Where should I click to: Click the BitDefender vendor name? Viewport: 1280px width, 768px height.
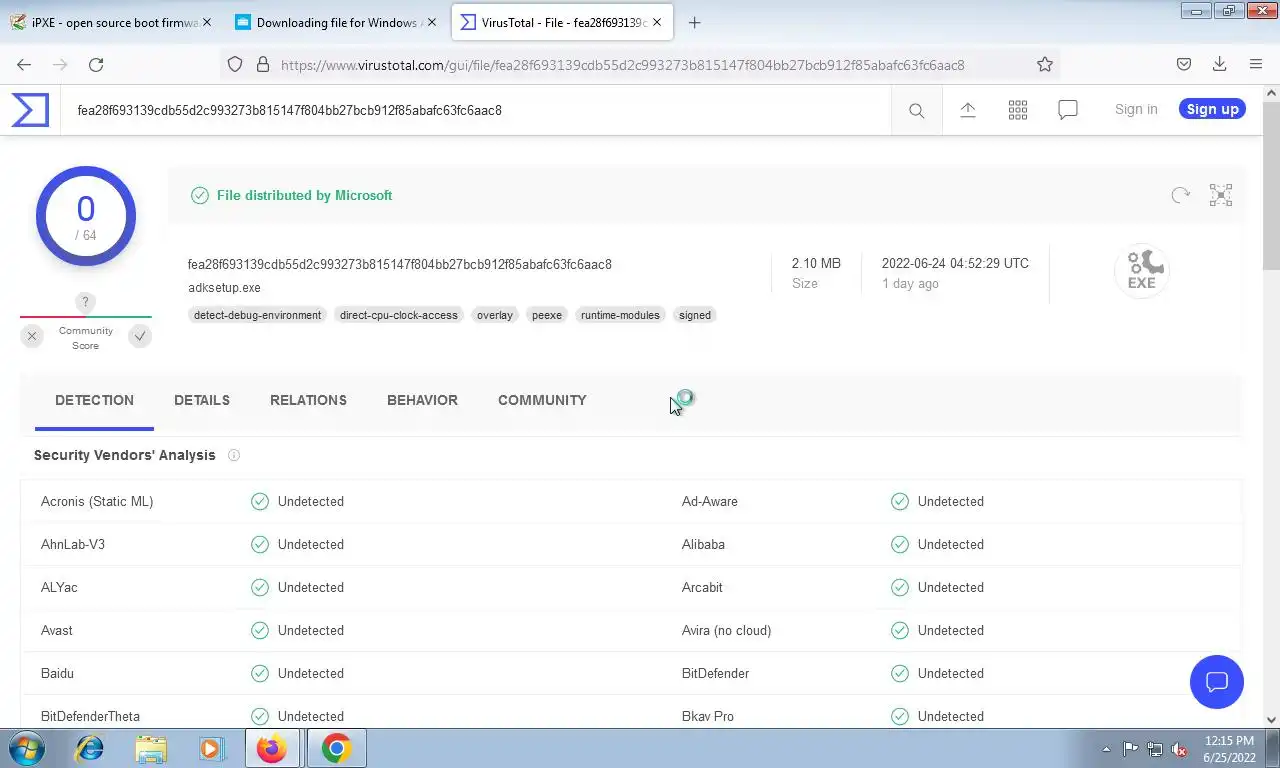tap(715, 673)
